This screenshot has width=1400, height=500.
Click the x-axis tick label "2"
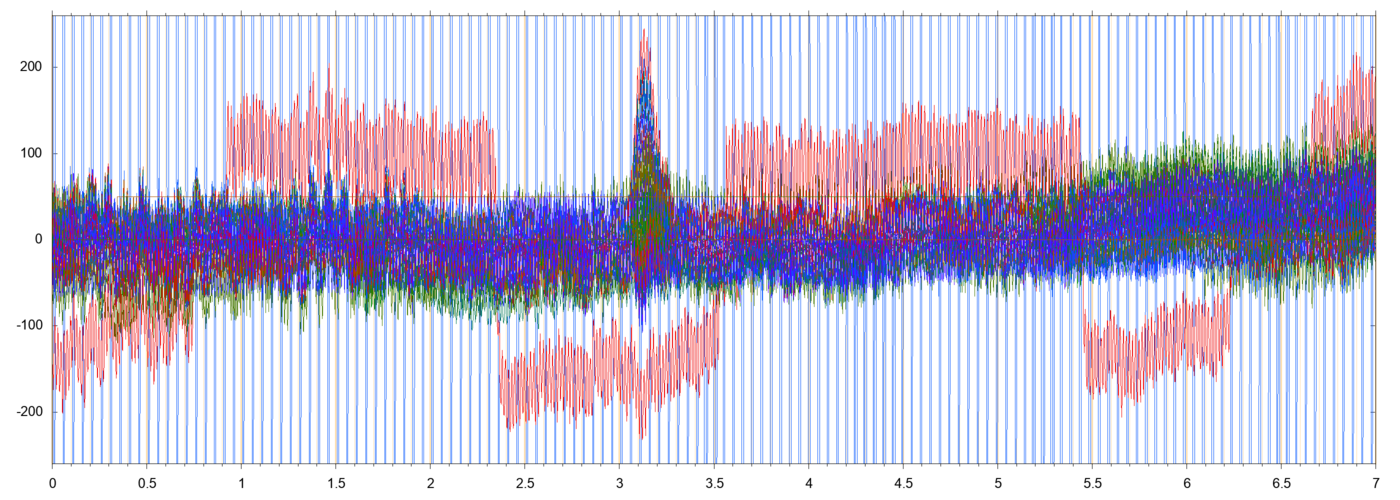click(430, 482)
